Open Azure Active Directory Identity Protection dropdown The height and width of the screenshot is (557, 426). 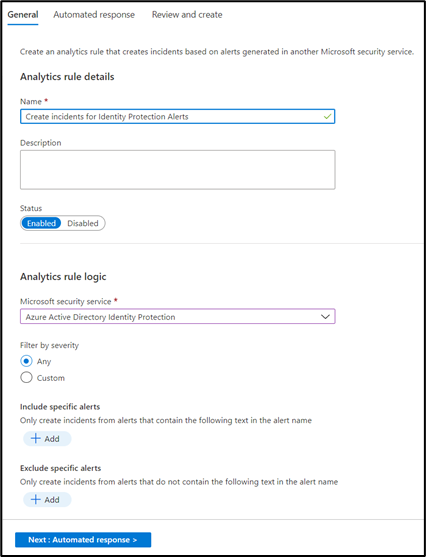pos(177,317)
